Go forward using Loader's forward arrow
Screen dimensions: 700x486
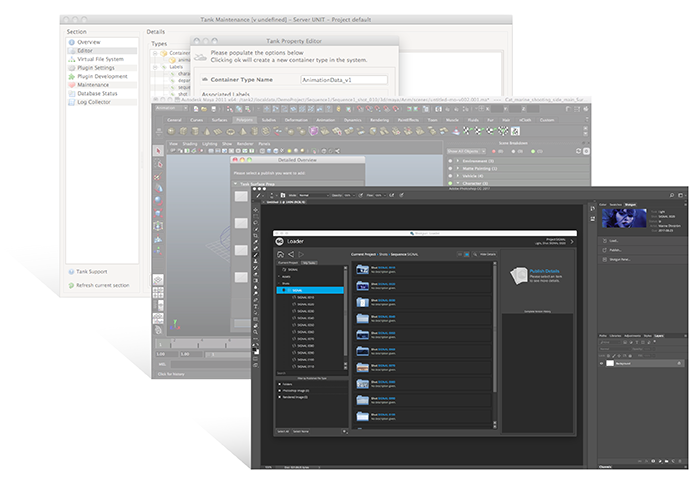(x=301, y=254)
